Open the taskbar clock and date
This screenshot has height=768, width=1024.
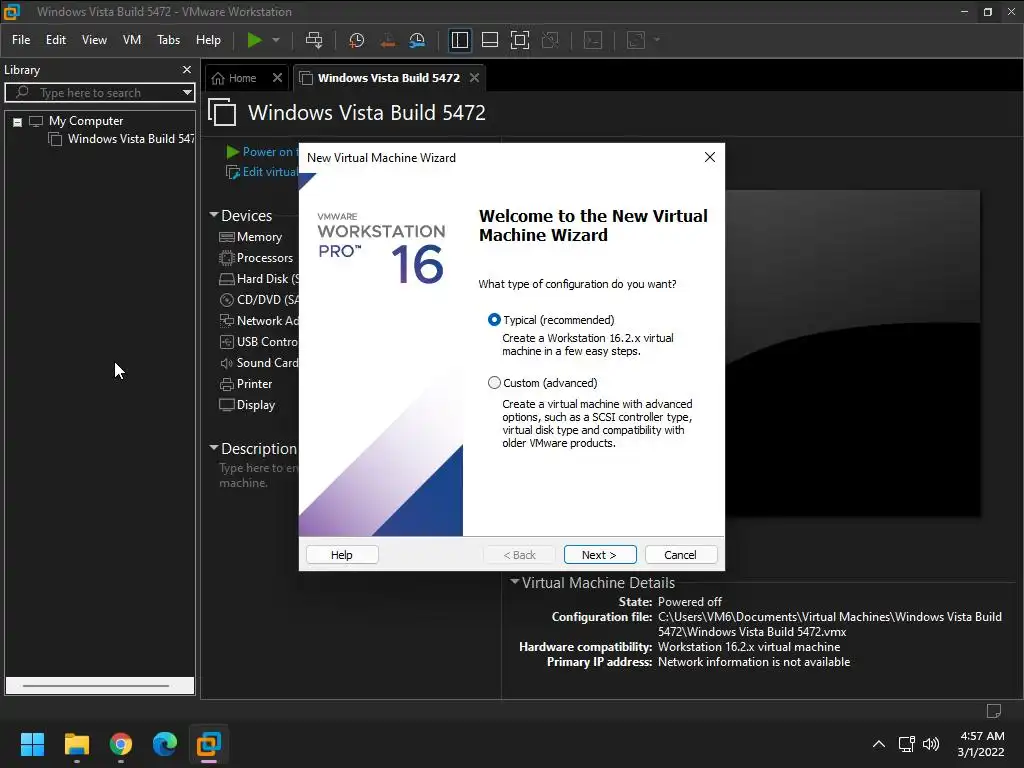point(981,744)
